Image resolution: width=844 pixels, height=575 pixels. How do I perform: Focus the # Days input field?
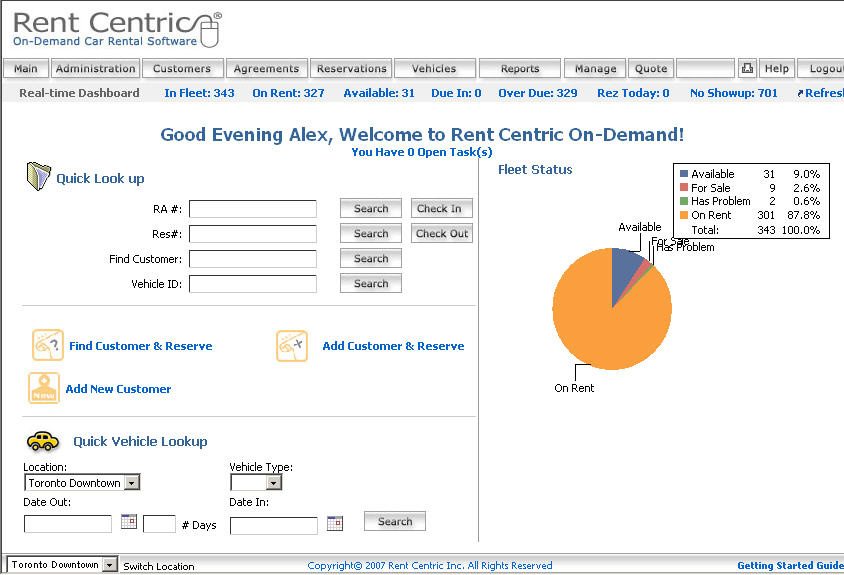click(159, 524)
